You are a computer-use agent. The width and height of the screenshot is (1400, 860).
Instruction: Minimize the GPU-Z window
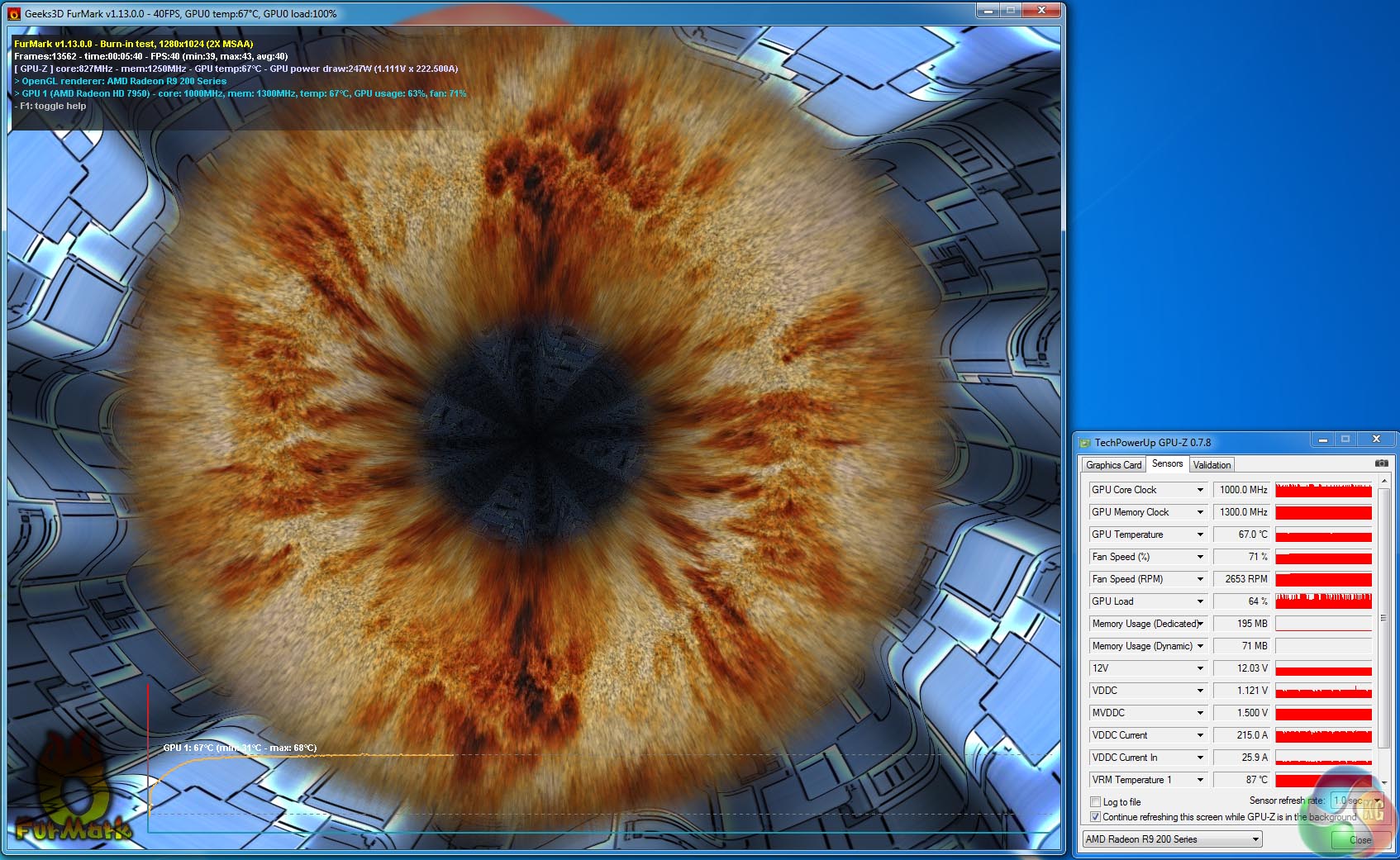tap(1322, 440)
